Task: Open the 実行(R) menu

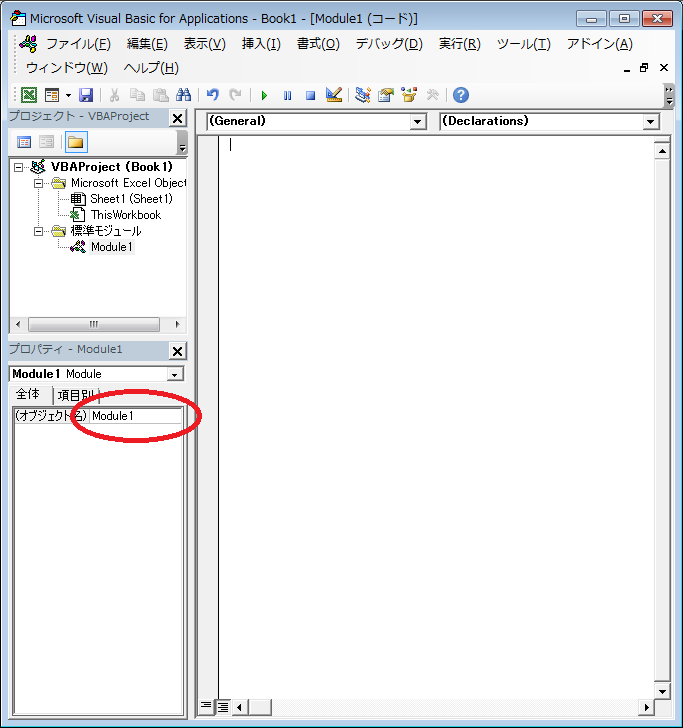Action: [460, 44]
